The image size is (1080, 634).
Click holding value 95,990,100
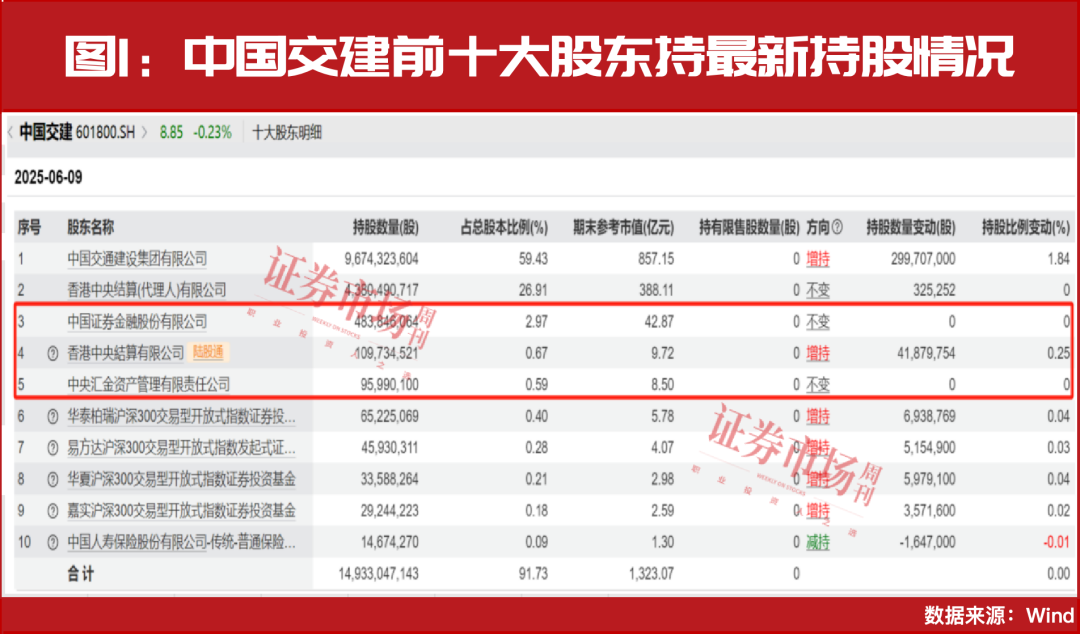pos(389,385)
